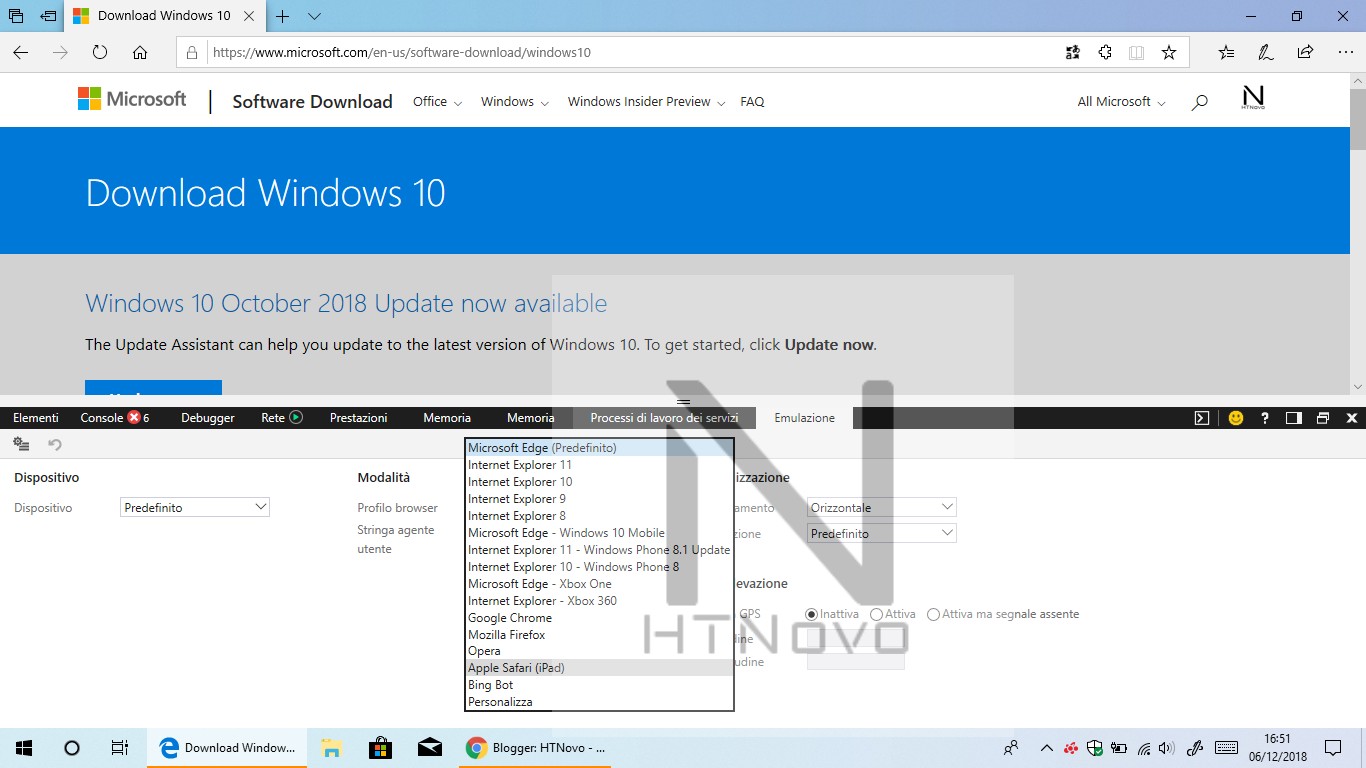Add this page to favorites
Screen dimensions: 1366x768
[1169, 52]
